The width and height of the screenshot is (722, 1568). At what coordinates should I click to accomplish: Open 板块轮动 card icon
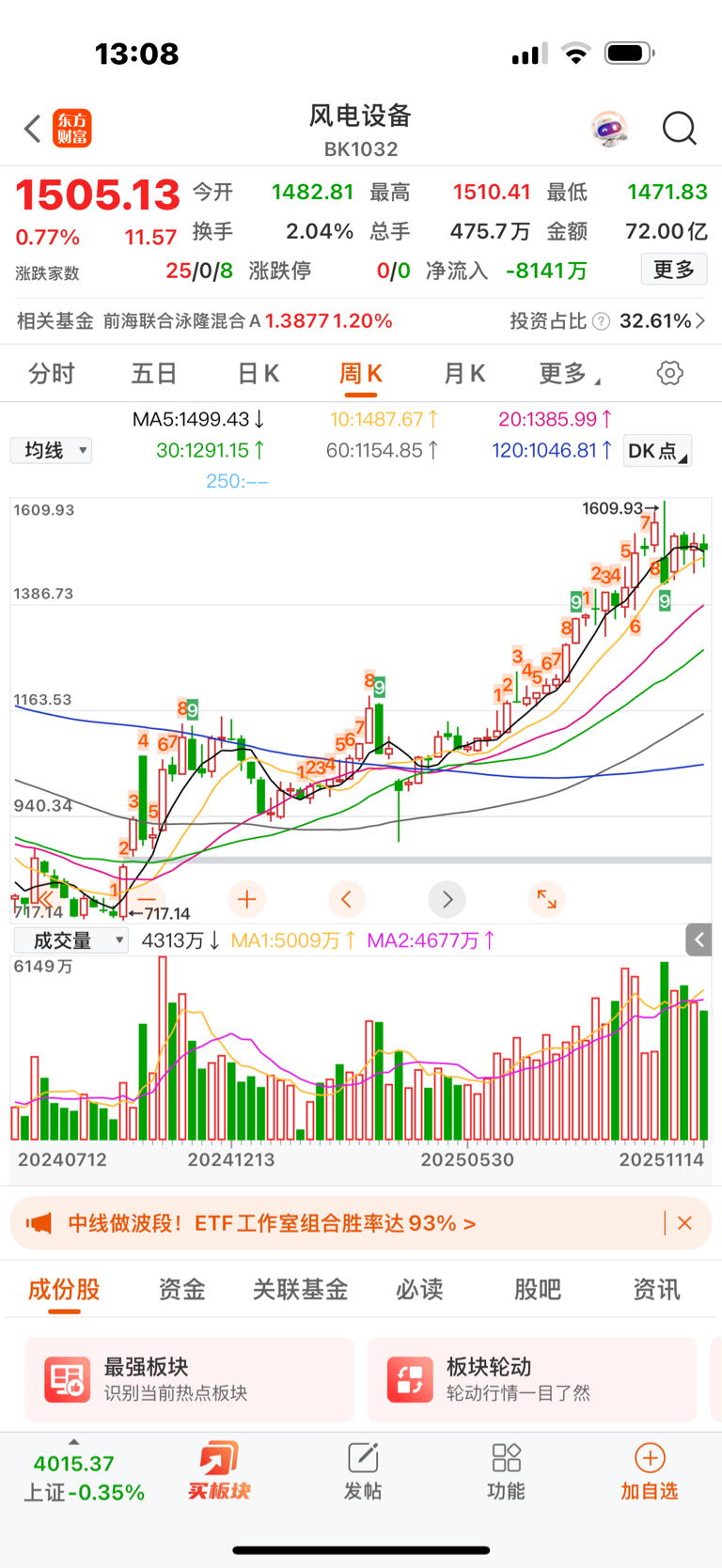click(410, 1379)
